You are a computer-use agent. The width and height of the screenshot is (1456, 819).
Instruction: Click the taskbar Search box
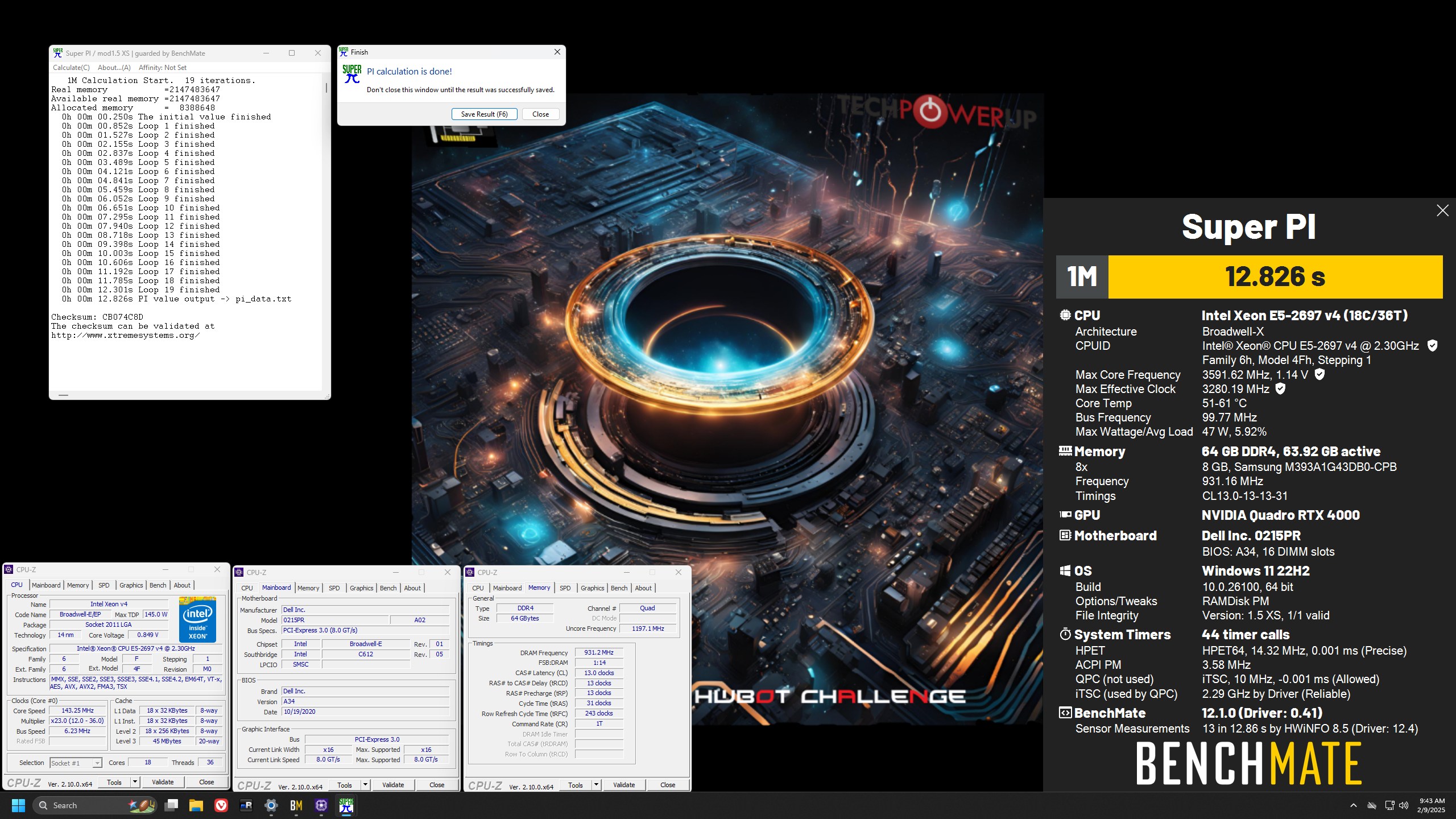(x=94, y=805)
